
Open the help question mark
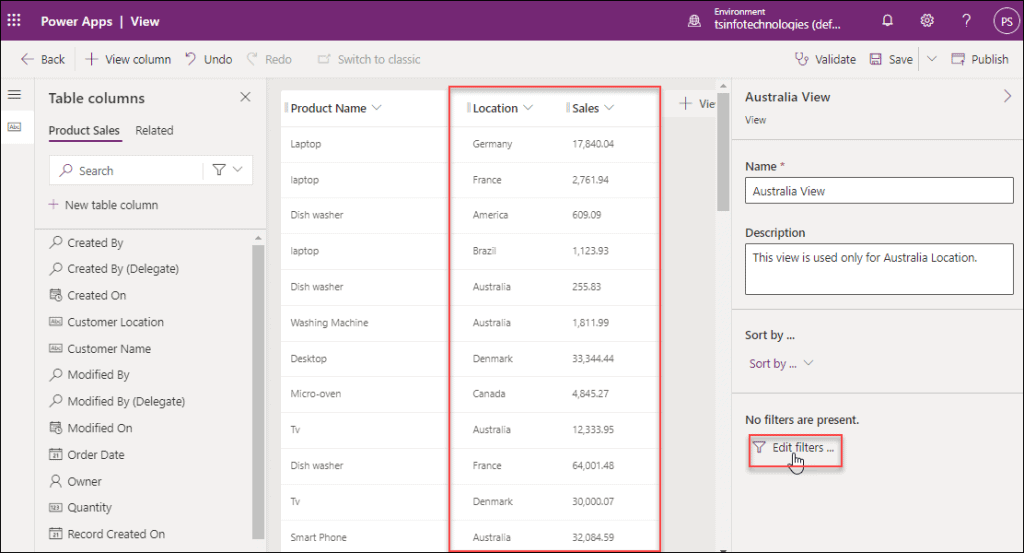(x=966, y=21)
